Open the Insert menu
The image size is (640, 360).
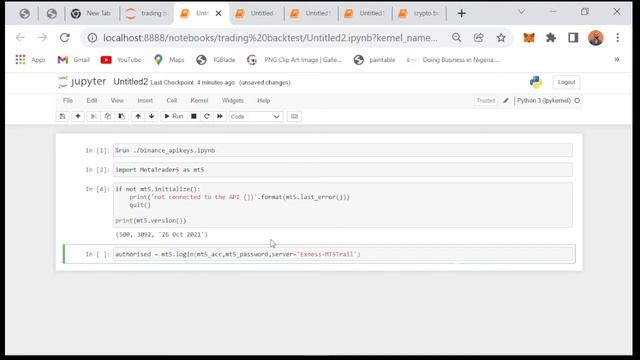coord(145,100)
